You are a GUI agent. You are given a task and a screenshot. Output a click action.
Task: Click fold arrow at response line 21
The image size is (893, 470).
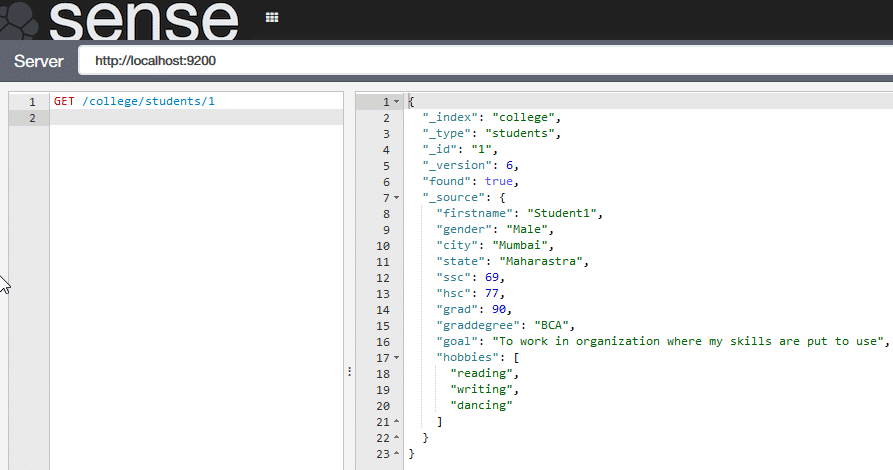pyautogui.click(x=397, y=422)
